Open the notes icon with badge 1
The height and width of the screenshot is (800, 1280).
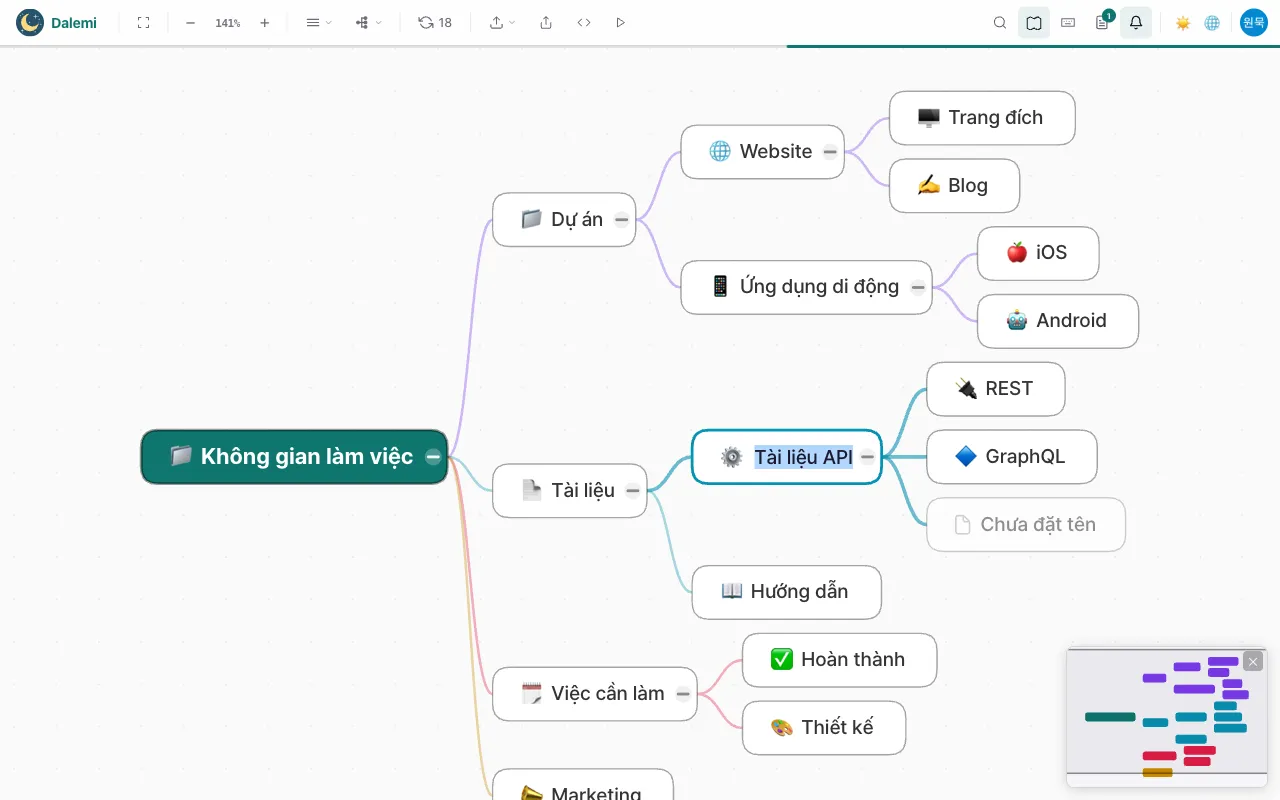[x=1102, y=22]
